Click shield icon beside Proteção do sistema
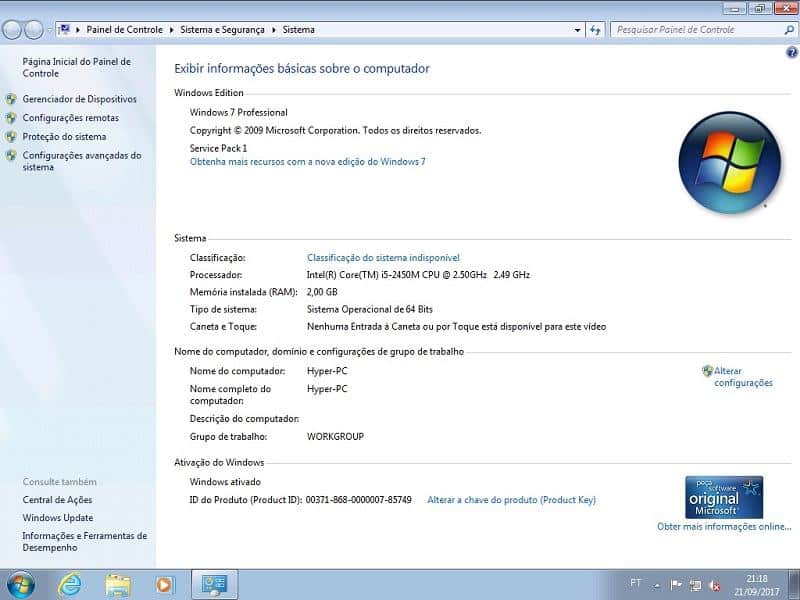 11,137
